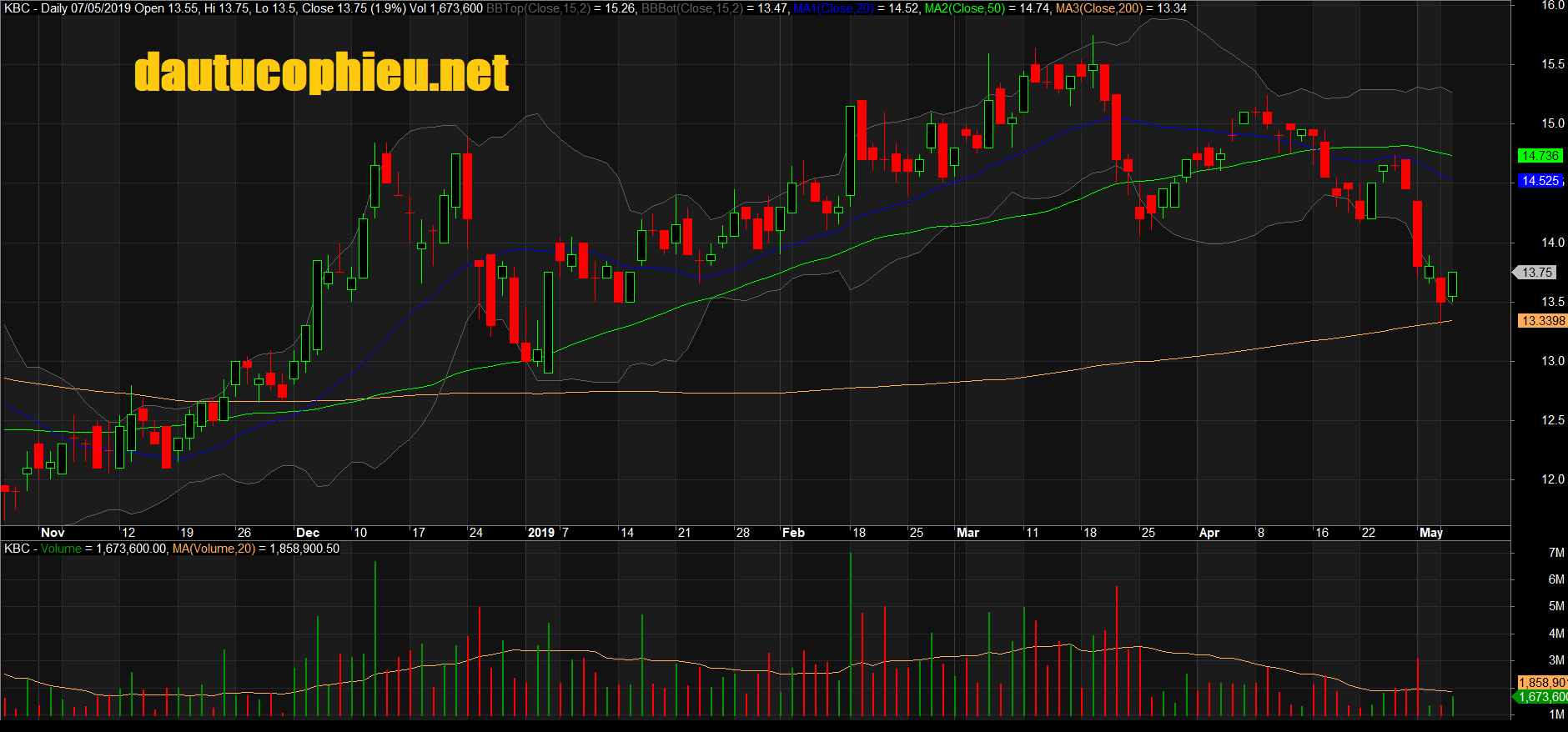Select the MA3(Close,200) legend label
Image resolution: width=1568 pixels, height=732 pixels.
[x=1098, y=8]
